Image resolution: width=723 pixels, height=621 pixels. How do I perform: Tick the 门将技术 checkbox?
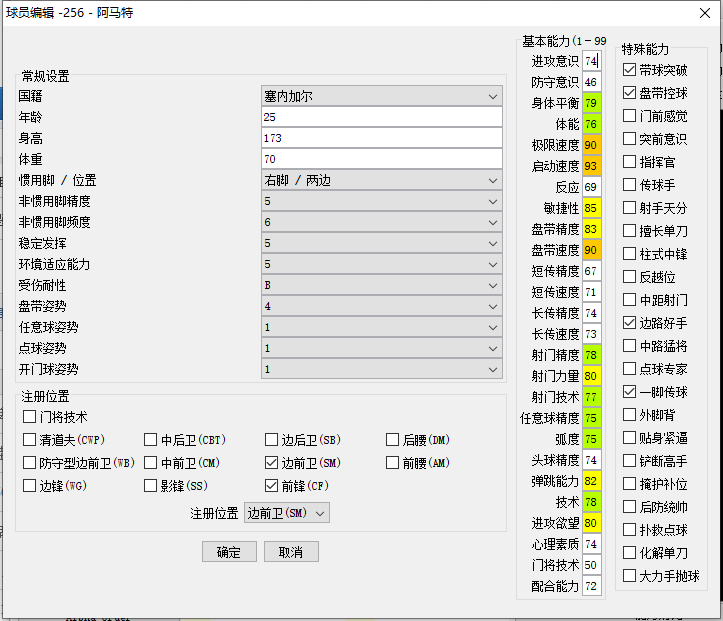30,417
